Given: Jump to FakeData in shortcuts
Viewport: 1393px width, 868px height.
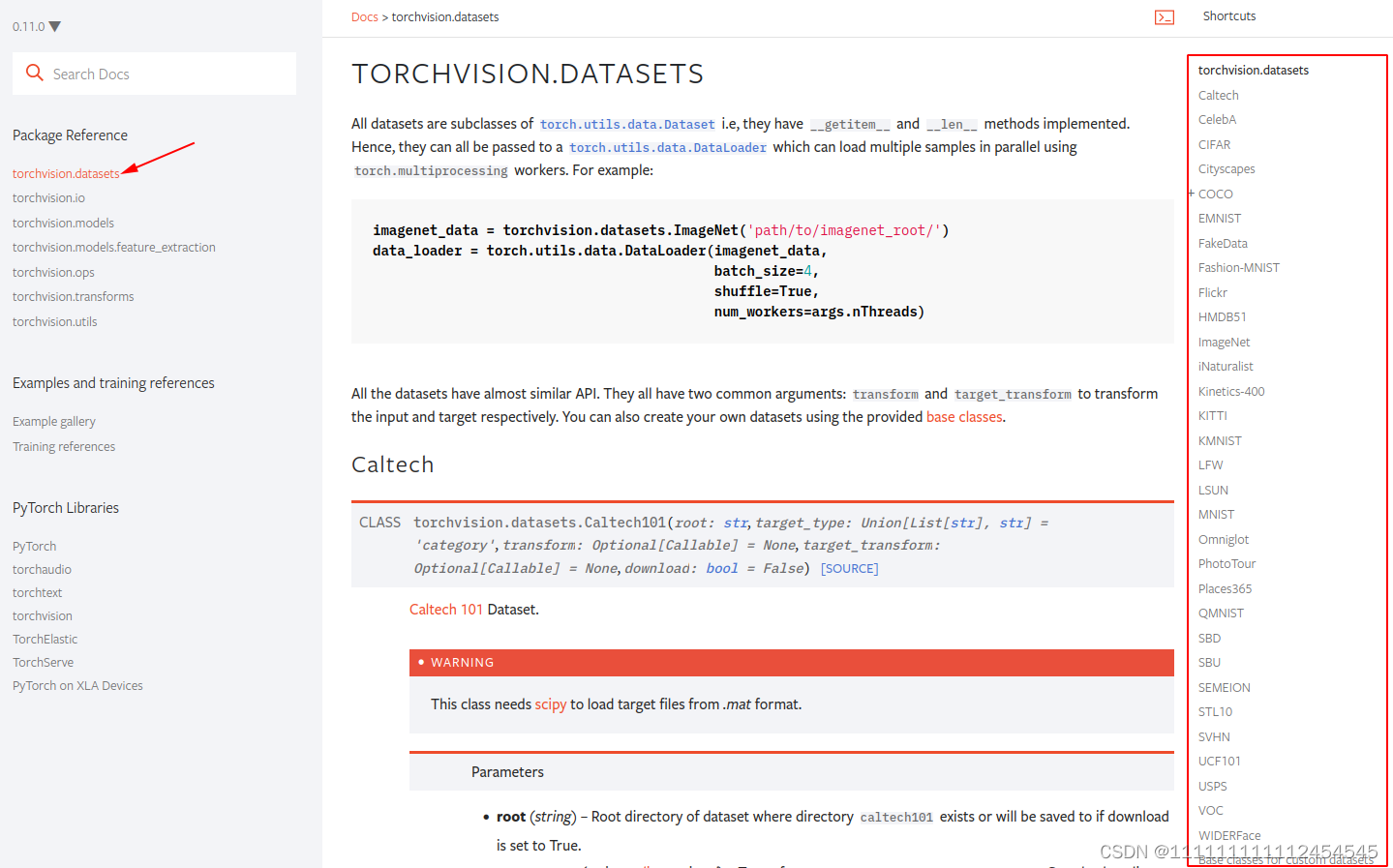Looking at the screenshot, I should [1224, 244].
